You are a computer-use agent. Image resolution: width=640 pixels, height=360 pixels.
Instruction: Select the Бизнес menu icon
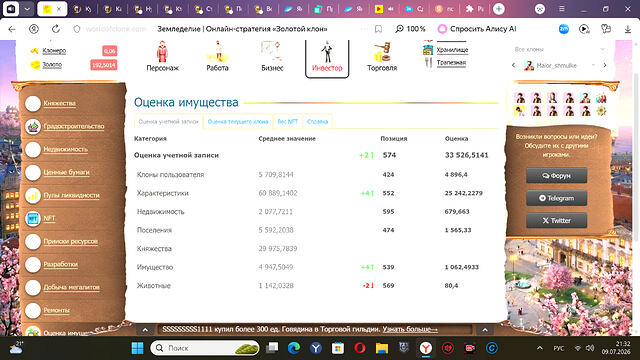pos(272,51)
